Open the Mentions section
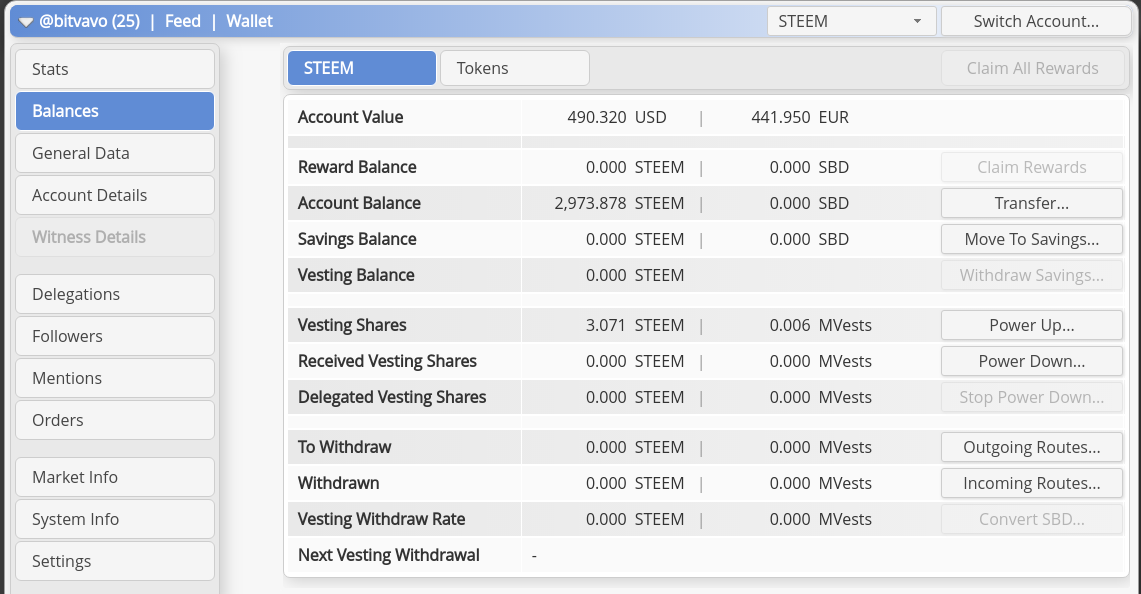Screen dimensions: 1141x594 pyautogui.click(x=115, y=378)
